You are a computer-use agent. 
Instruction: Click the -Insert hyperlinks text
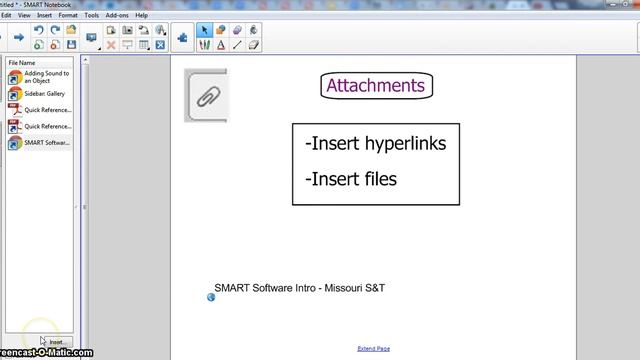point(376,144)
